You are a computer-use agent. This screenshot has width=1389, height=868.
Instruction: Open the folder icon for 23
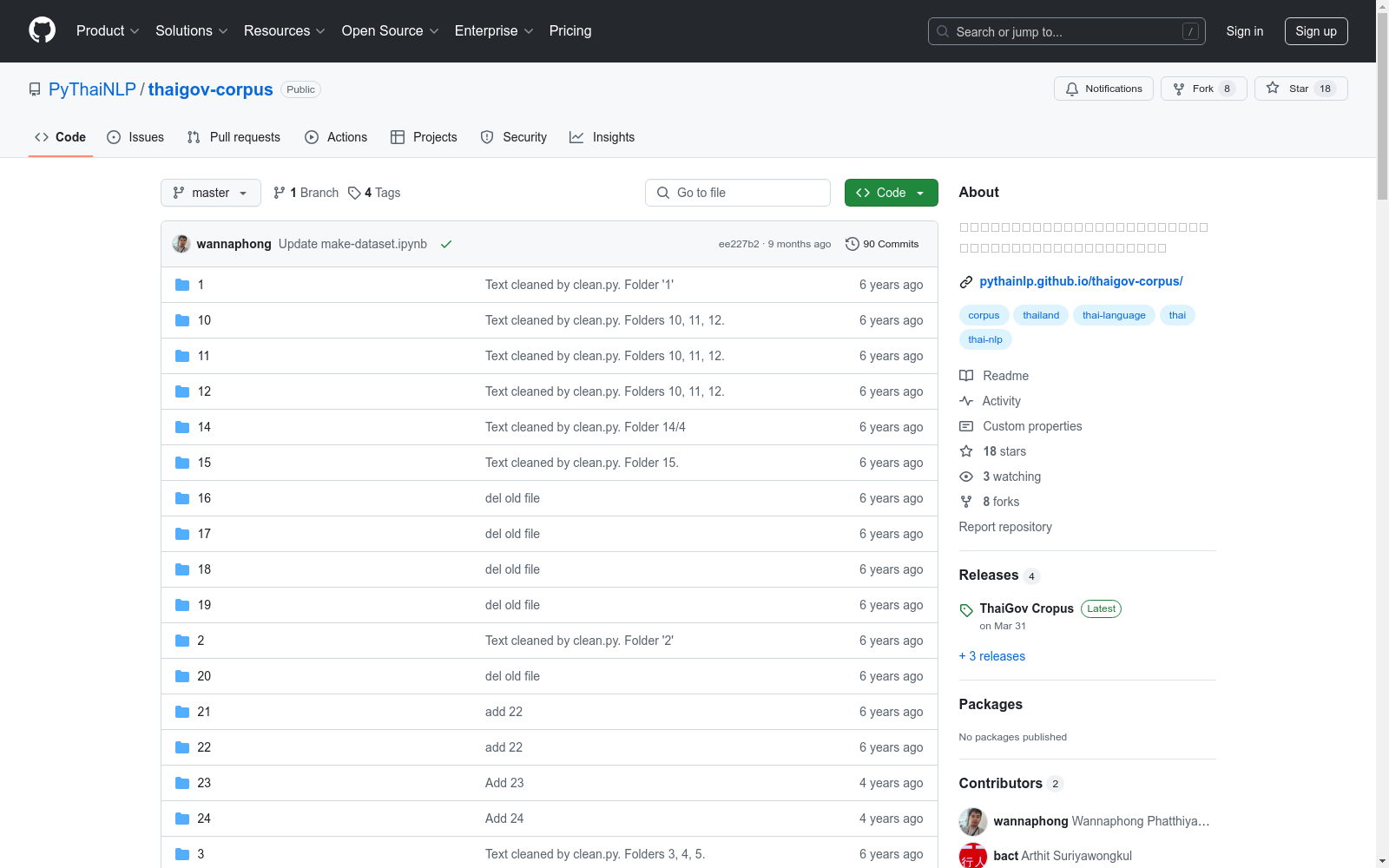[182, 783]
